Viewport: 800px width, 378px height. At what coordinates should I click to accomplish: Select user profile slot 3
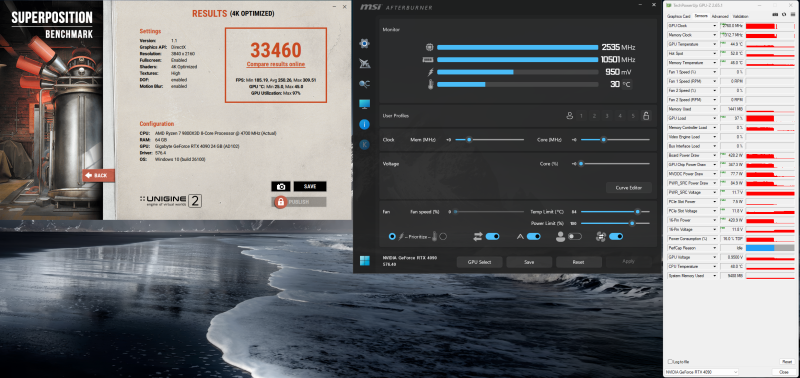(x=607, y=116)
